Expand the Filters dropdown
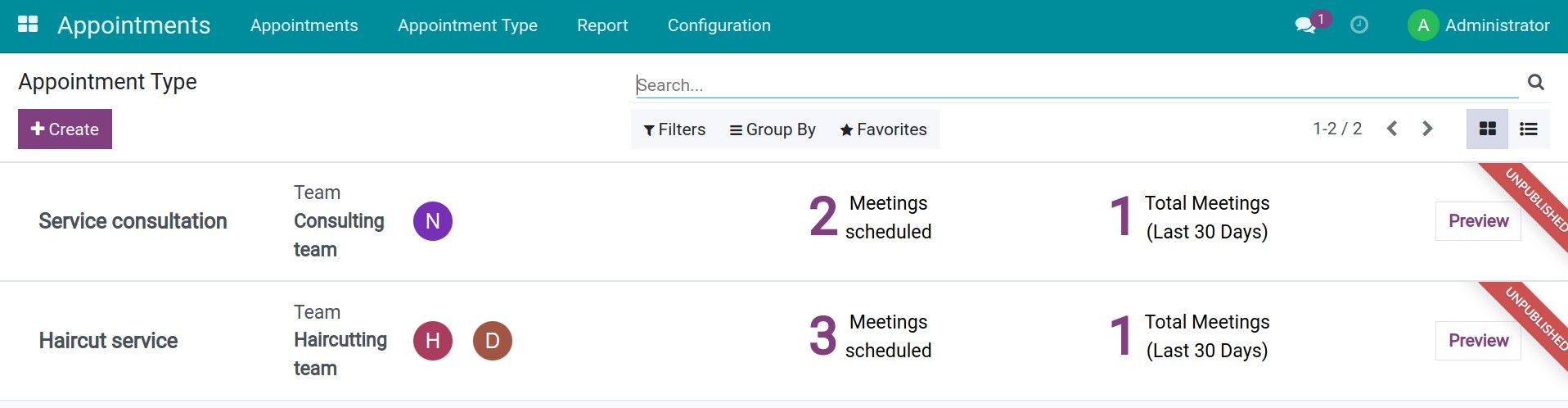Image resolution: width=1568 pixels, height=408 pixels. pos(674,129)
